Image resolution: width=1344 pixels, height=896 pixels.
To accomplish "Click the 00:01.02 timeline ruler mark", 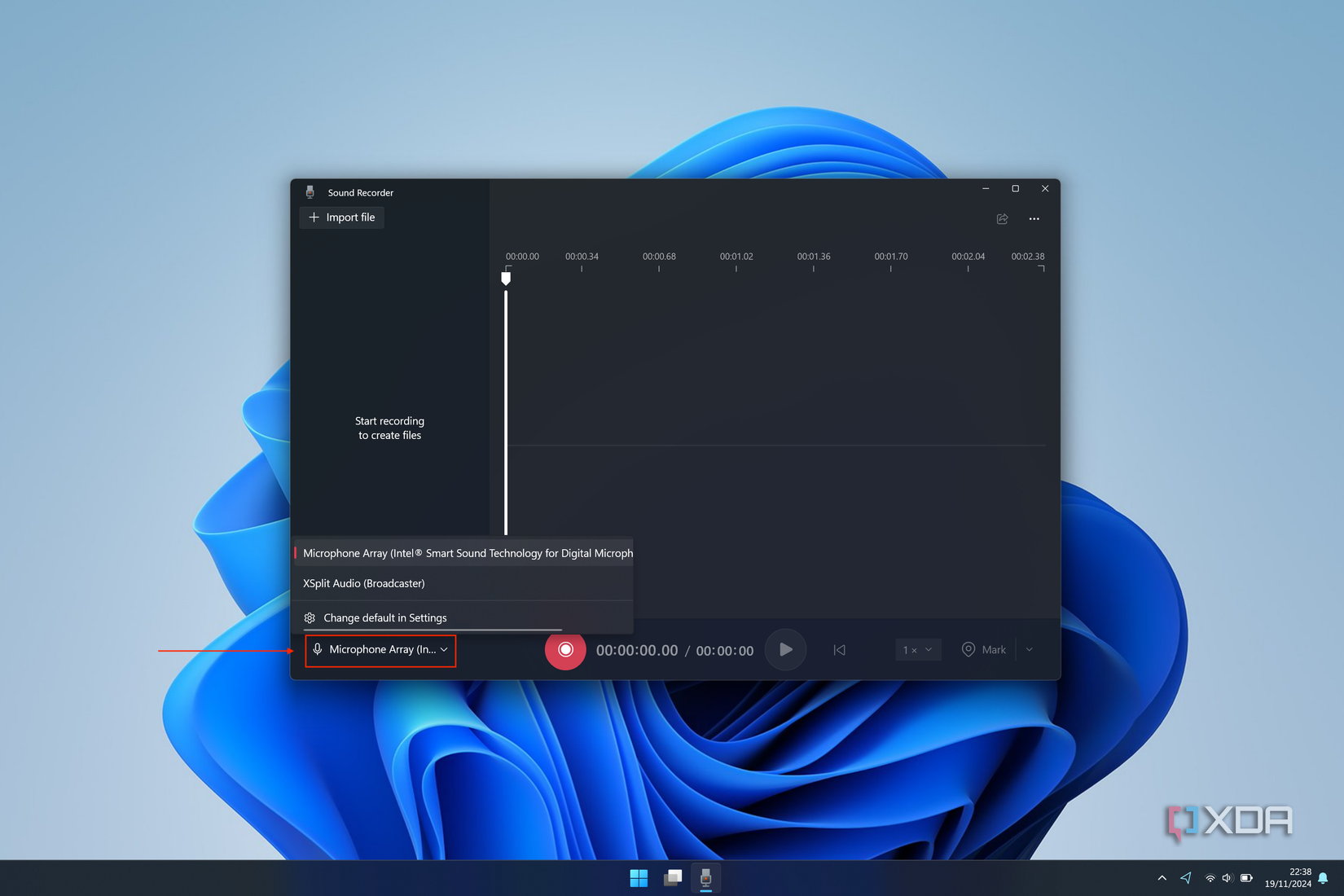I will 736,257.
